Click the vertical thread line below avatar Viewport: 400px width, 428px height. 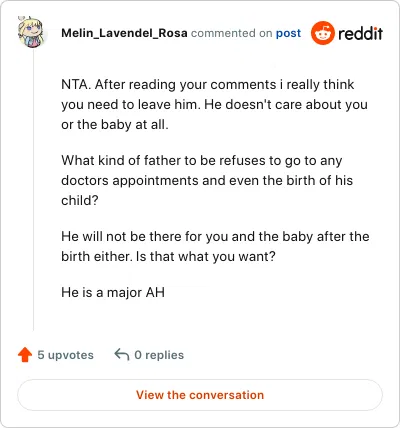(x=33, y=190)
